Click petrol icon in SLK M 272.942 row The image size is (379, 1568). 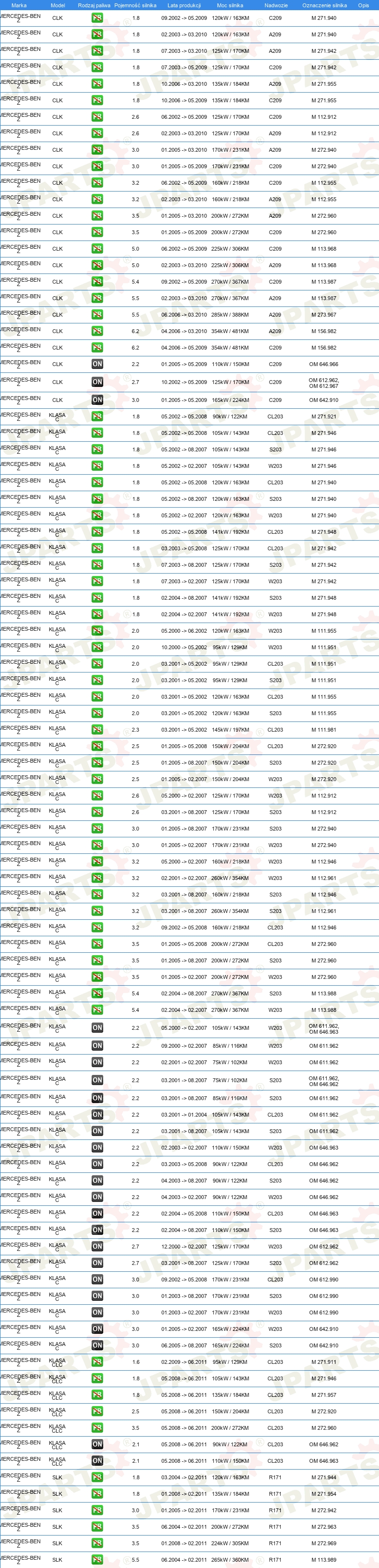[97, 1510]
